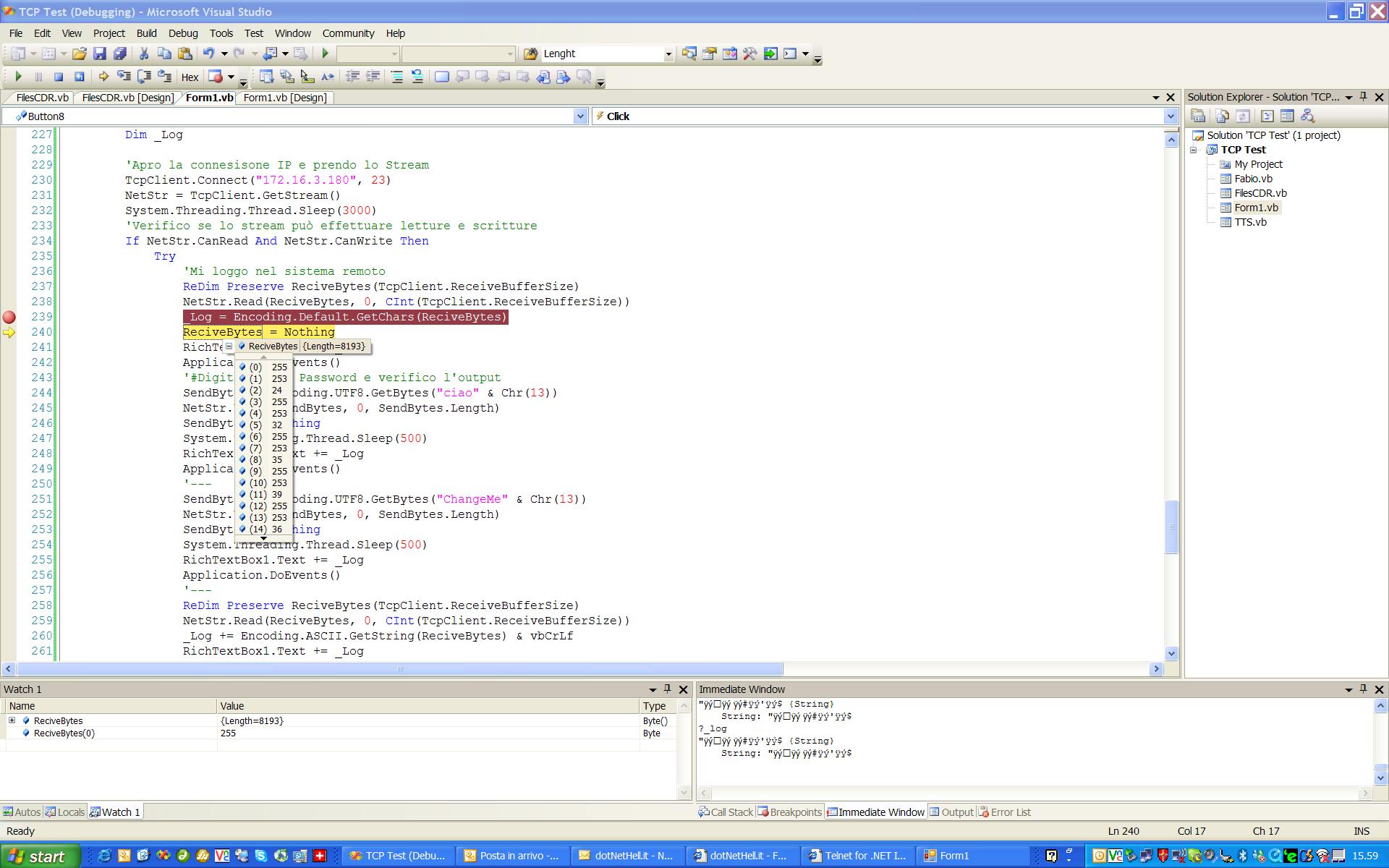Image resolution: width=1389 pixels, height=868 pixels.
Task: Open Error List tab
Action: click(x=1004, y=812)
